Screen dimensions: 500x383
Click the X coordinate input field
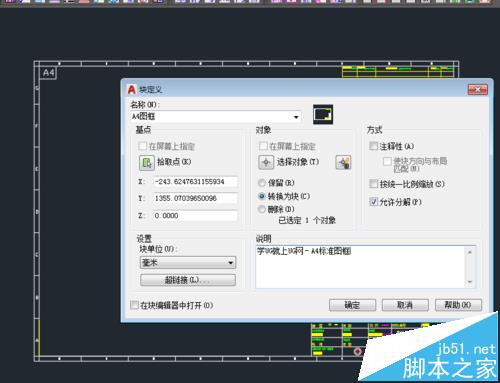(x=195, y=182)
